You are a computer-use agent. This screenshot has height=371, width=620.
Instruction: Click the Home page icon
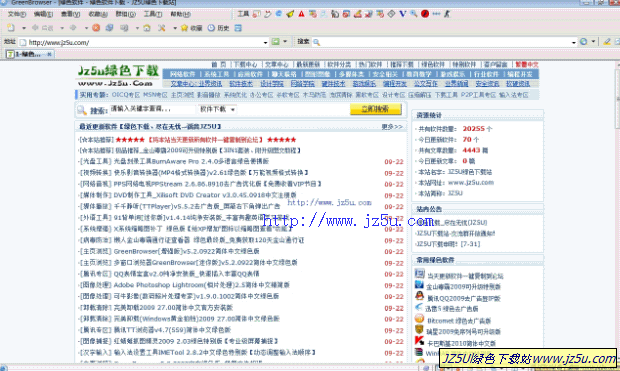tap(147, 28)
